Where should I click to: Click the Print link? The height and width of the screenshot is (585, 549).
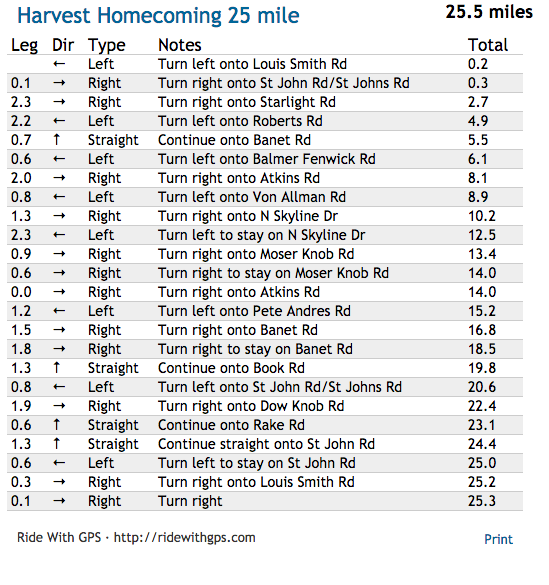[x=498, y=539]
